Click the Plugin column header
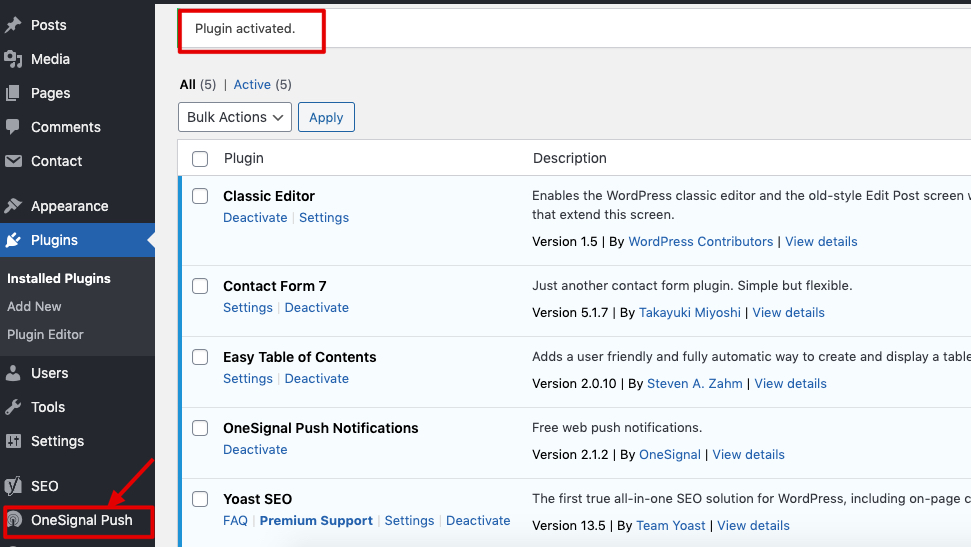 coord(244,158)
